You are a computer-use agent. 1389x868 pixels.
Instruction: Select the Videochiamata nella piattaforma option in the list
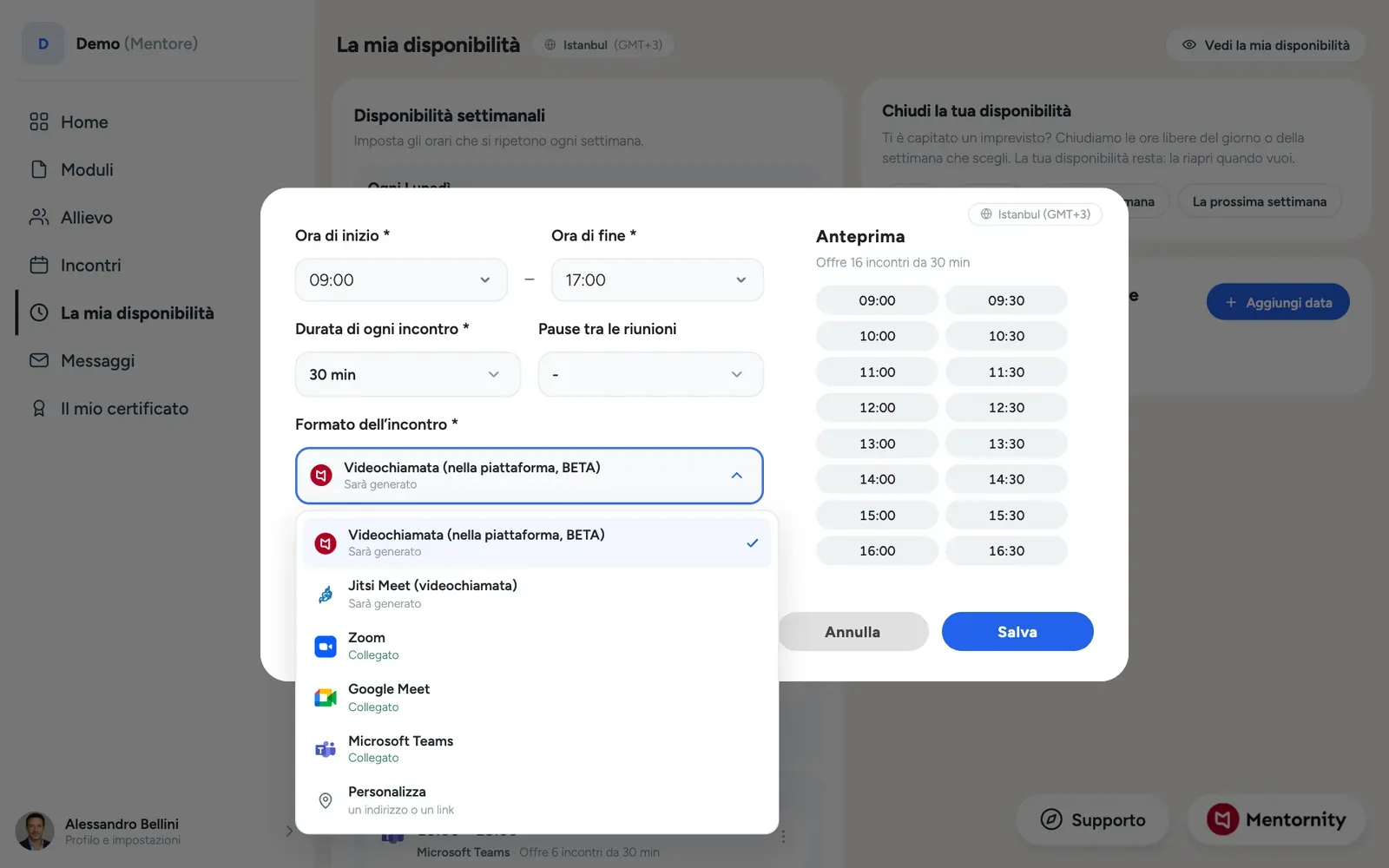537,542
